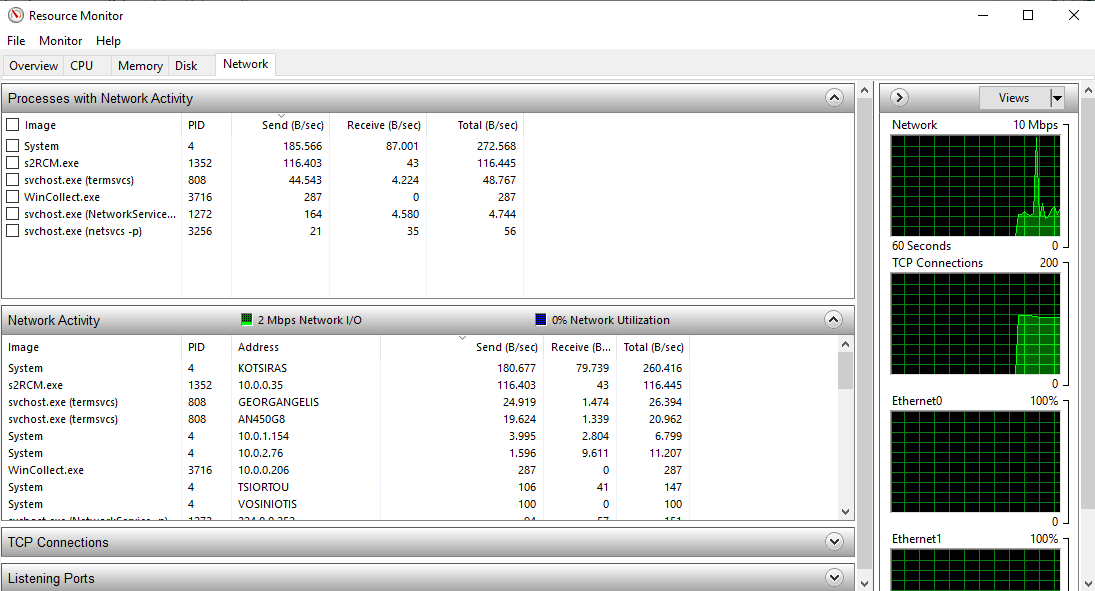Check svchost.exe (netsvcs -p) checkbox
The height and width of the screenshot is (591, 1095).
tap(13, 231)
